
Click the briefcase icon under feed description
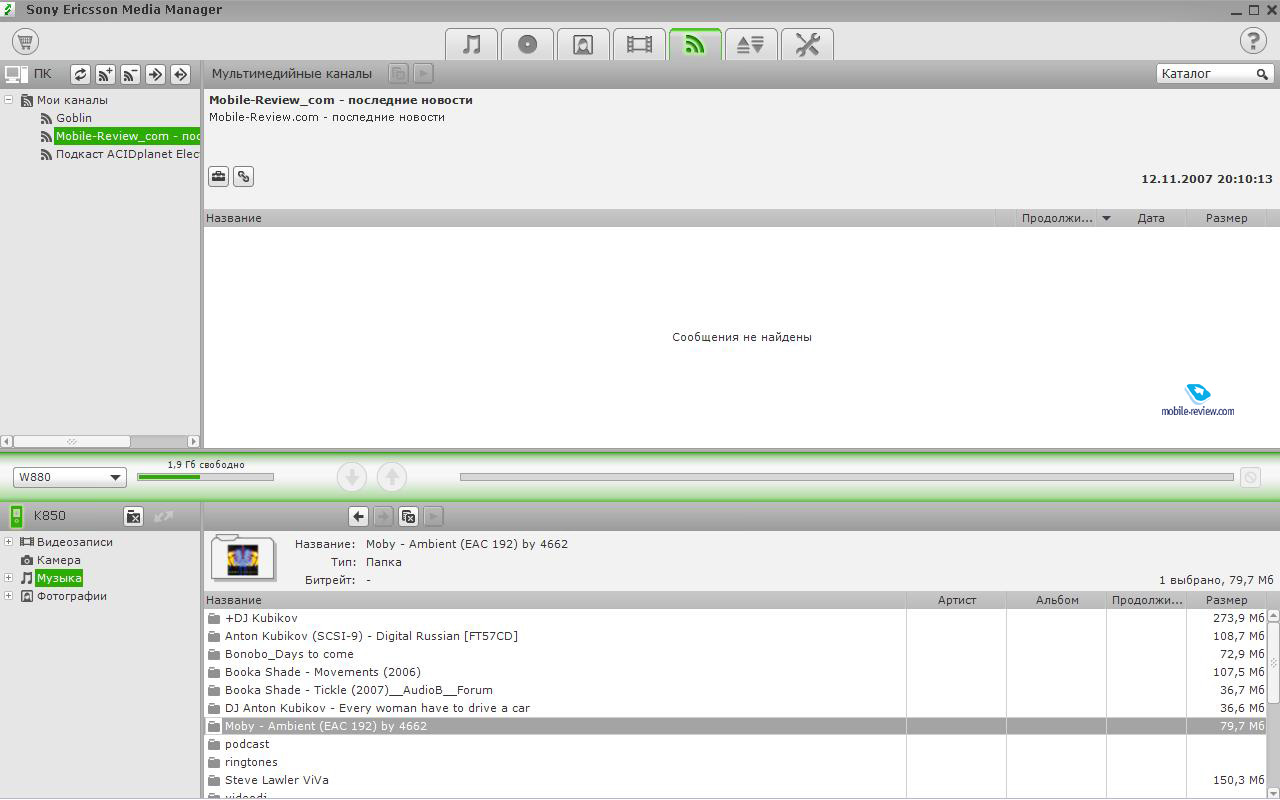pyautogui.click(x=218, y=177)
